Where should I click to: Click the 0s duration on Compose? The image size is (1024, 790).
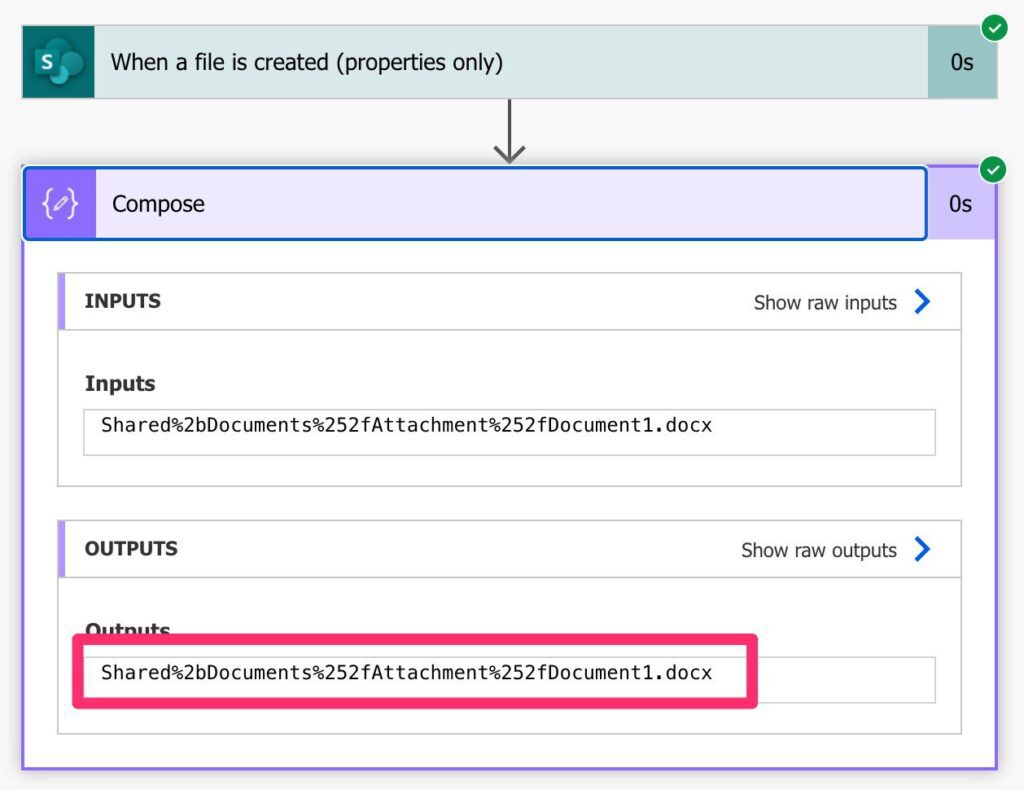click(964, 203)
